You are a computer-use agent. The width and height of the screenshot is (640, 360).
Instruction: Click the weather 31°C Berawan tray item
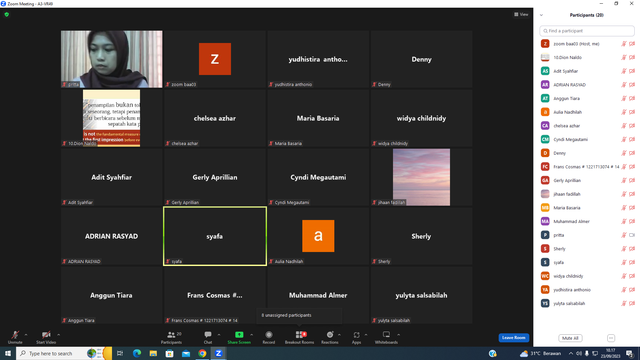click(540, 353)
